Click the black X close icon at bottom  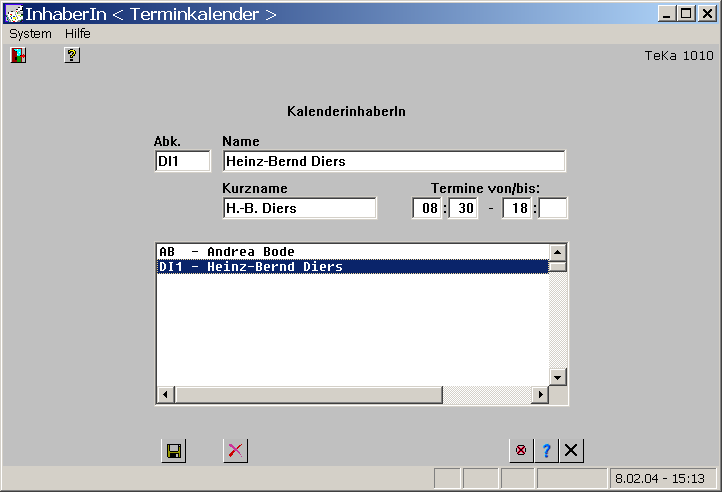(571, 451)
